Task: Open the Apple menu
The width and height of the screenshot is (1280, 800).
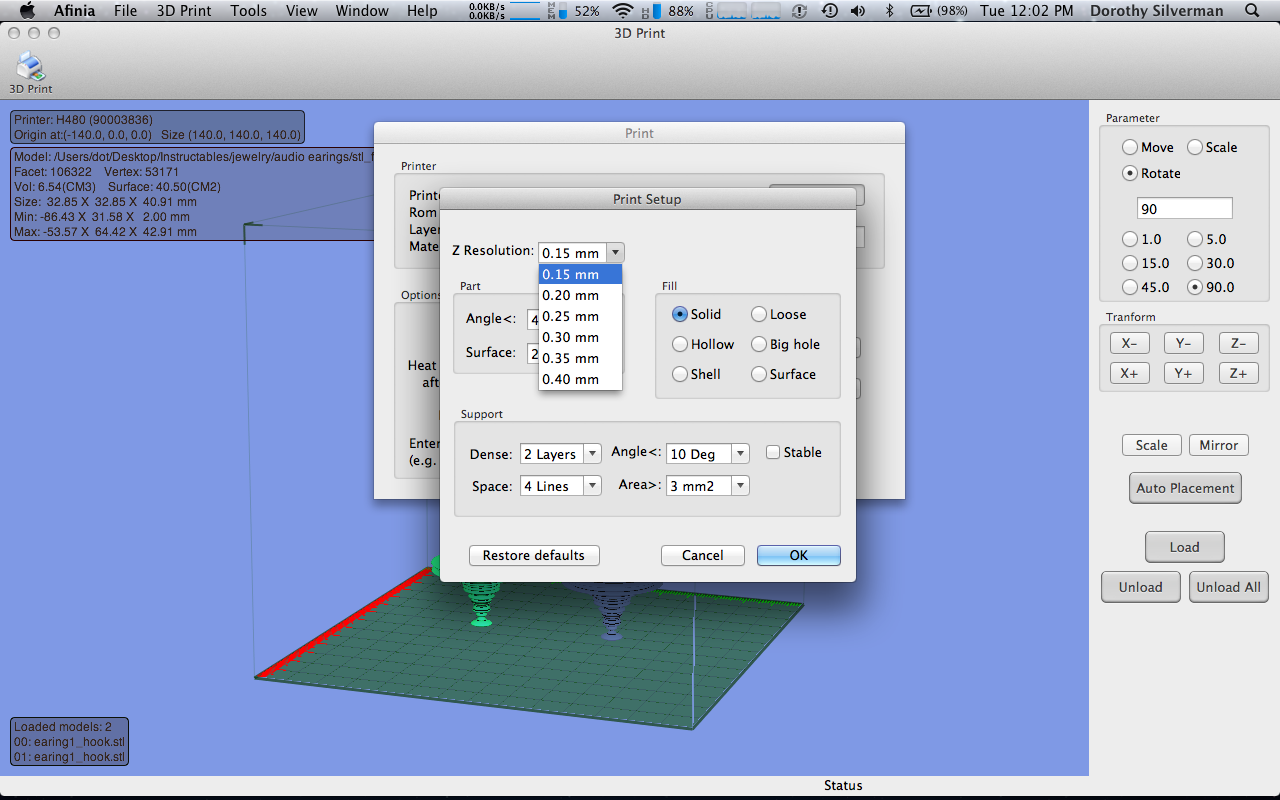Action: 27,11
